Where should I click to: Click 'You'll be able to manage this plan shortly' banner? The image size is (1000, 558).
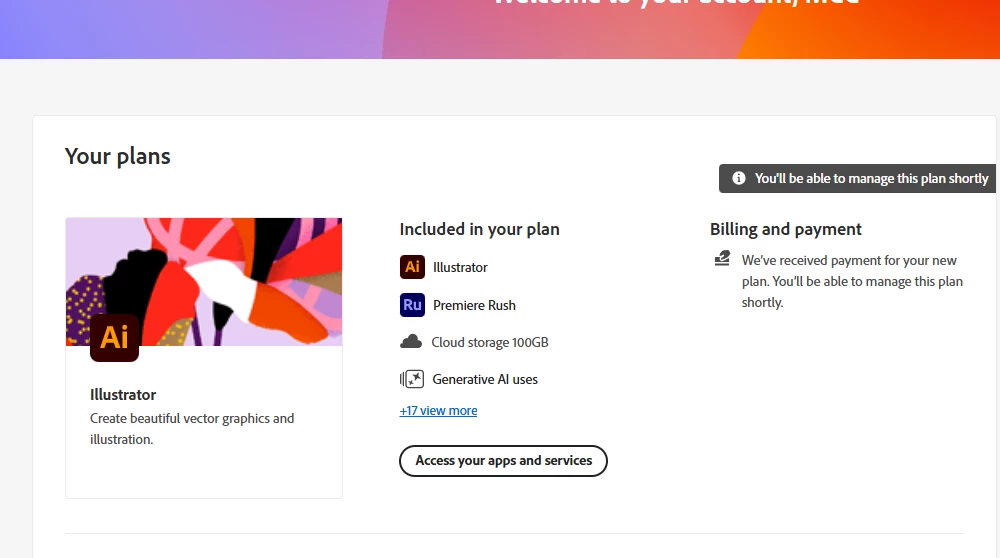tap(857, 179)
